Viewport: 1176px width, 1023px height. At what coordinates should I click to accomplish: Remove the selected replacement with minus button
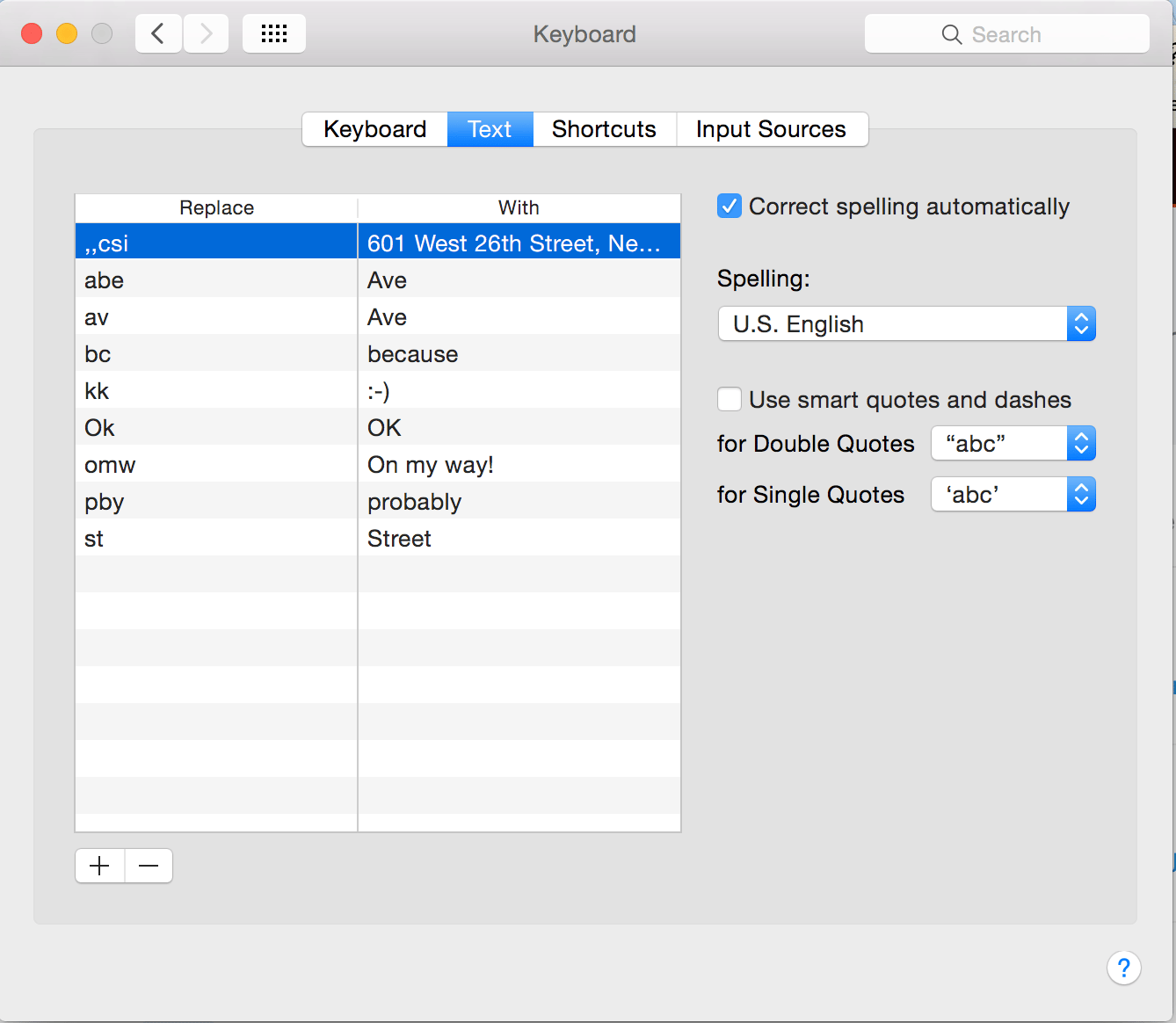(x=149, y=866)
